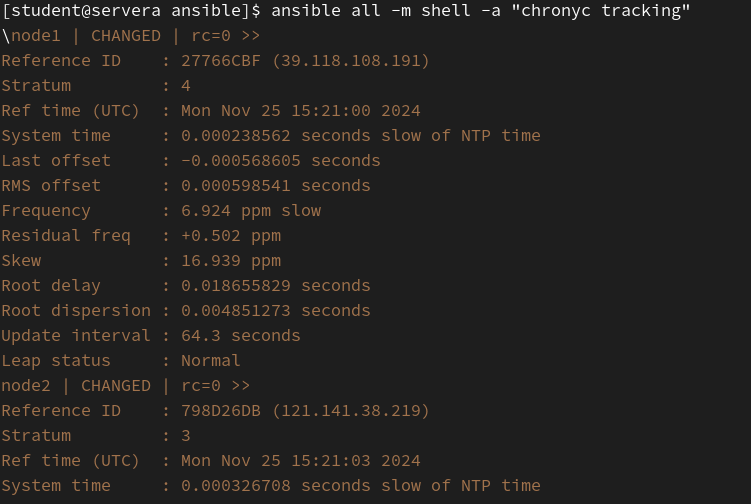The height and width of the screenshot is (504, 751).
Task: Click Update interval 64.3 seconds
Action: [x=241, y=335]
